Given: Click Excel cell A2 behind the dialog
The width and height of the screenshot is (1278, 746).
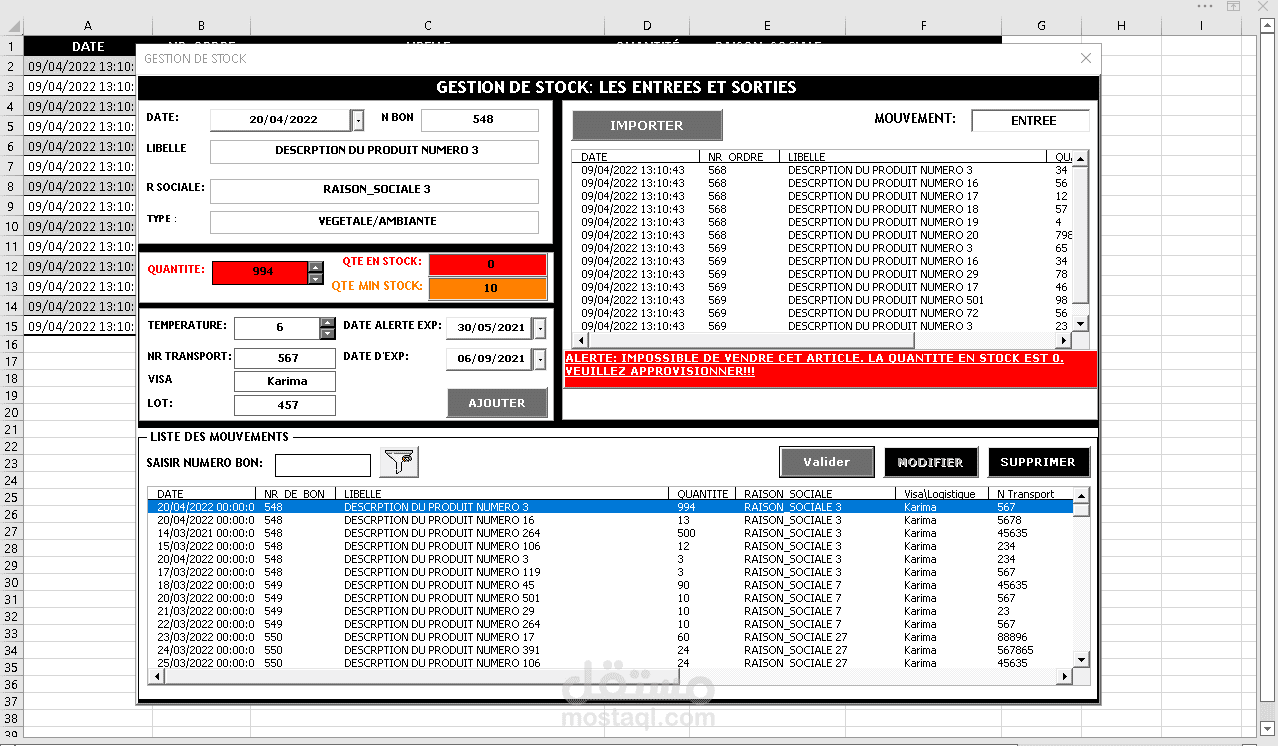Looking at the screenshot, I should (80, 66).
